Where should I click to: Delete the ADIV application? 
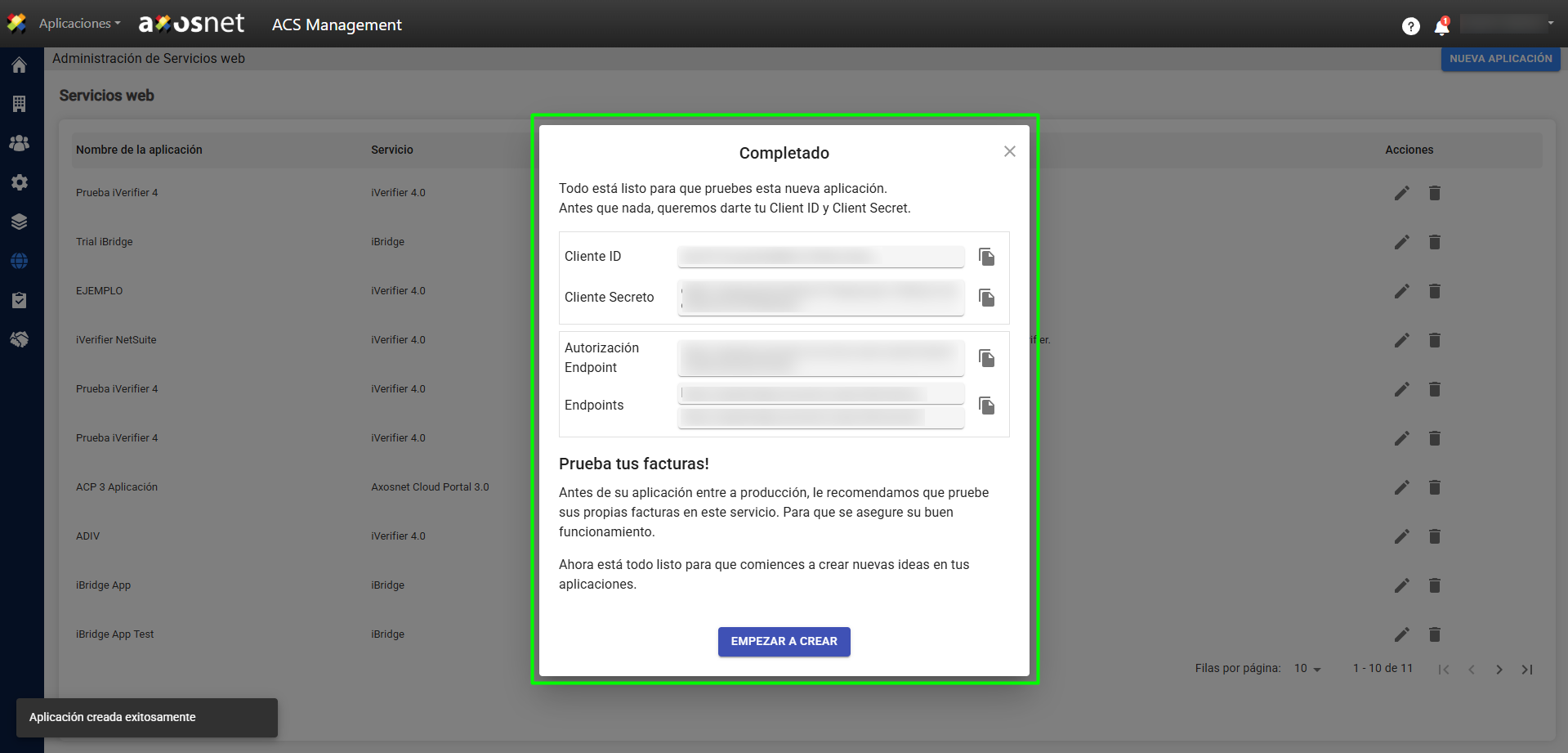click(1434, 536)
